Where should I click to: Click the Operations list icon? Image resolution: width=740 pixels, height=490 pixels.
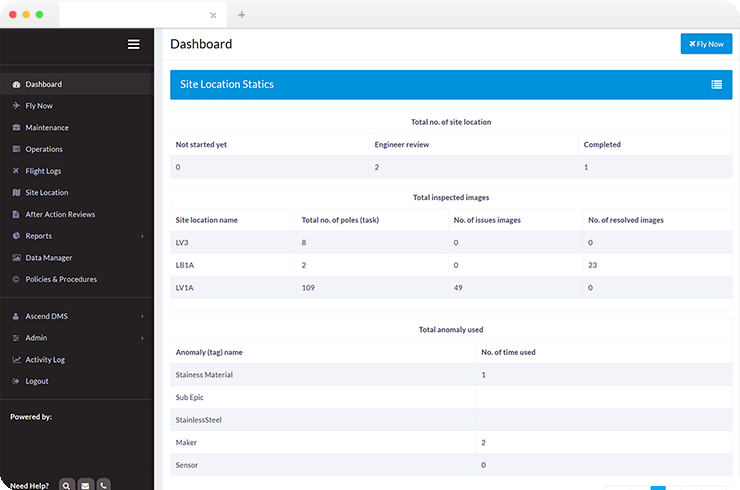(x=17, y=149)
